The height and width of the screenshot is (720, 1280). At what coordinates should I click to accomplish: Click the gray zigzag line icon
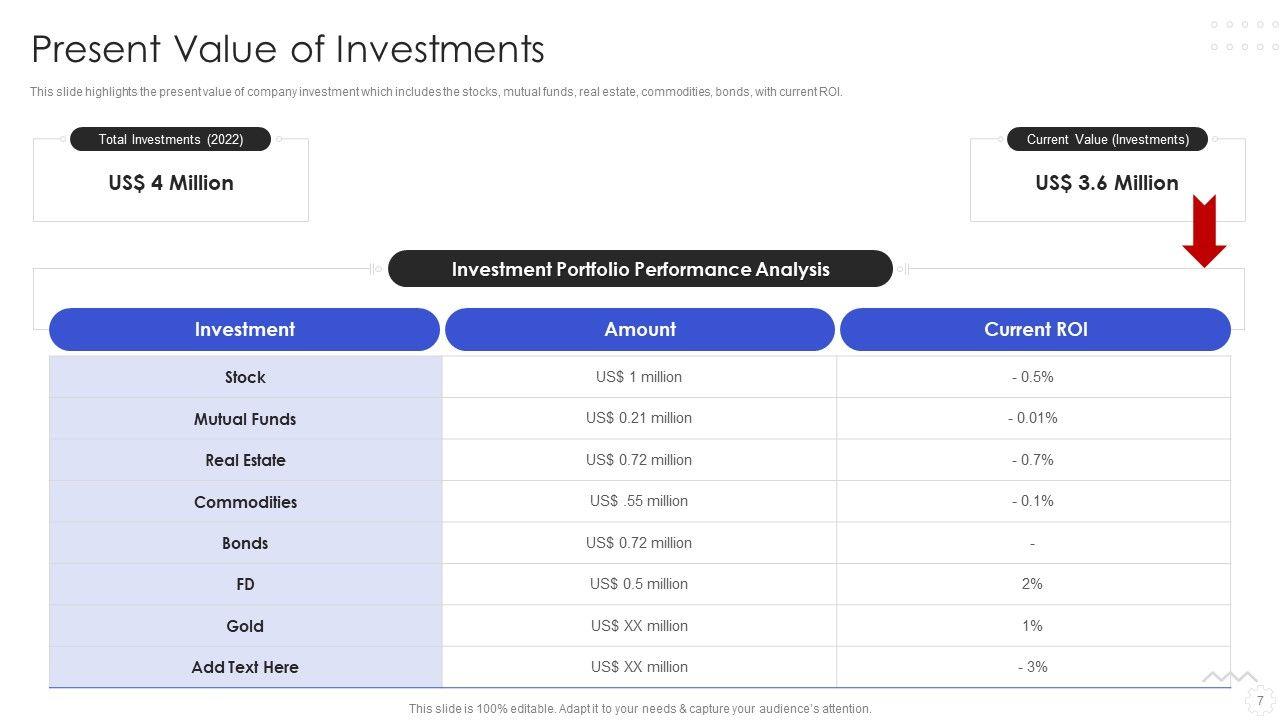point(1229,677)
